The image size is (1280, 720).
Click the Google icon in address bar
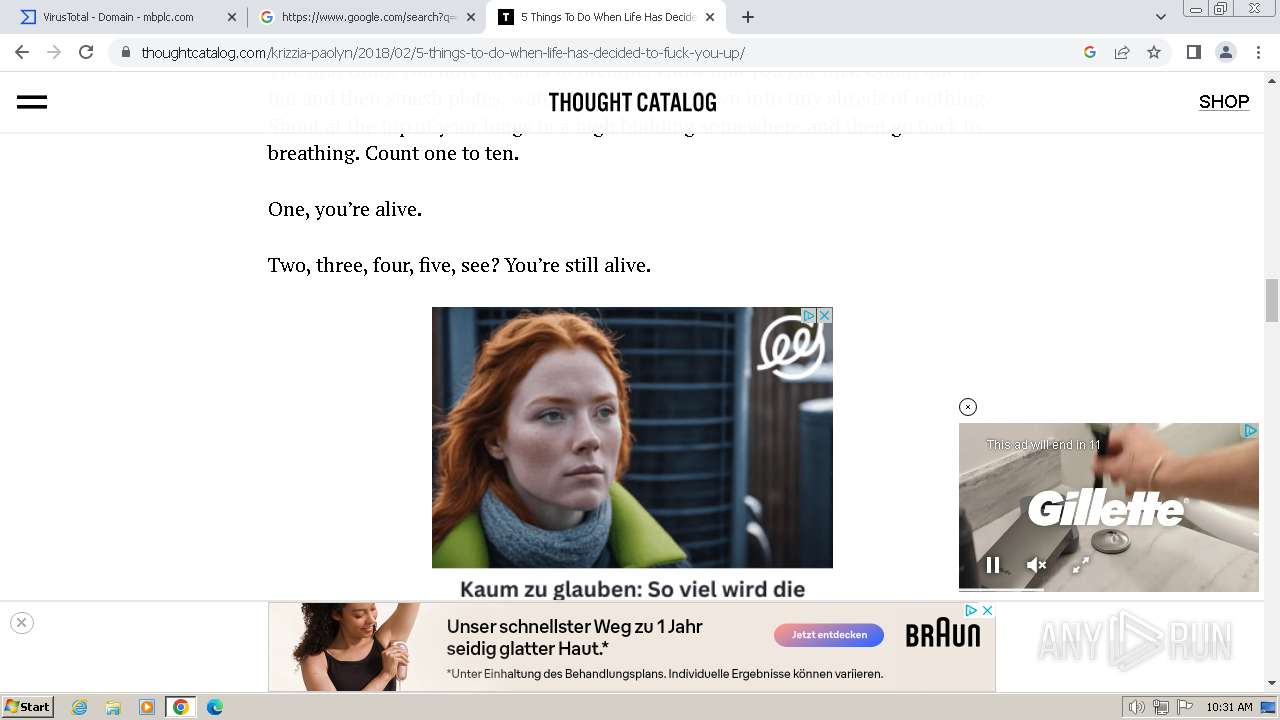click(x=1090, y=52)
